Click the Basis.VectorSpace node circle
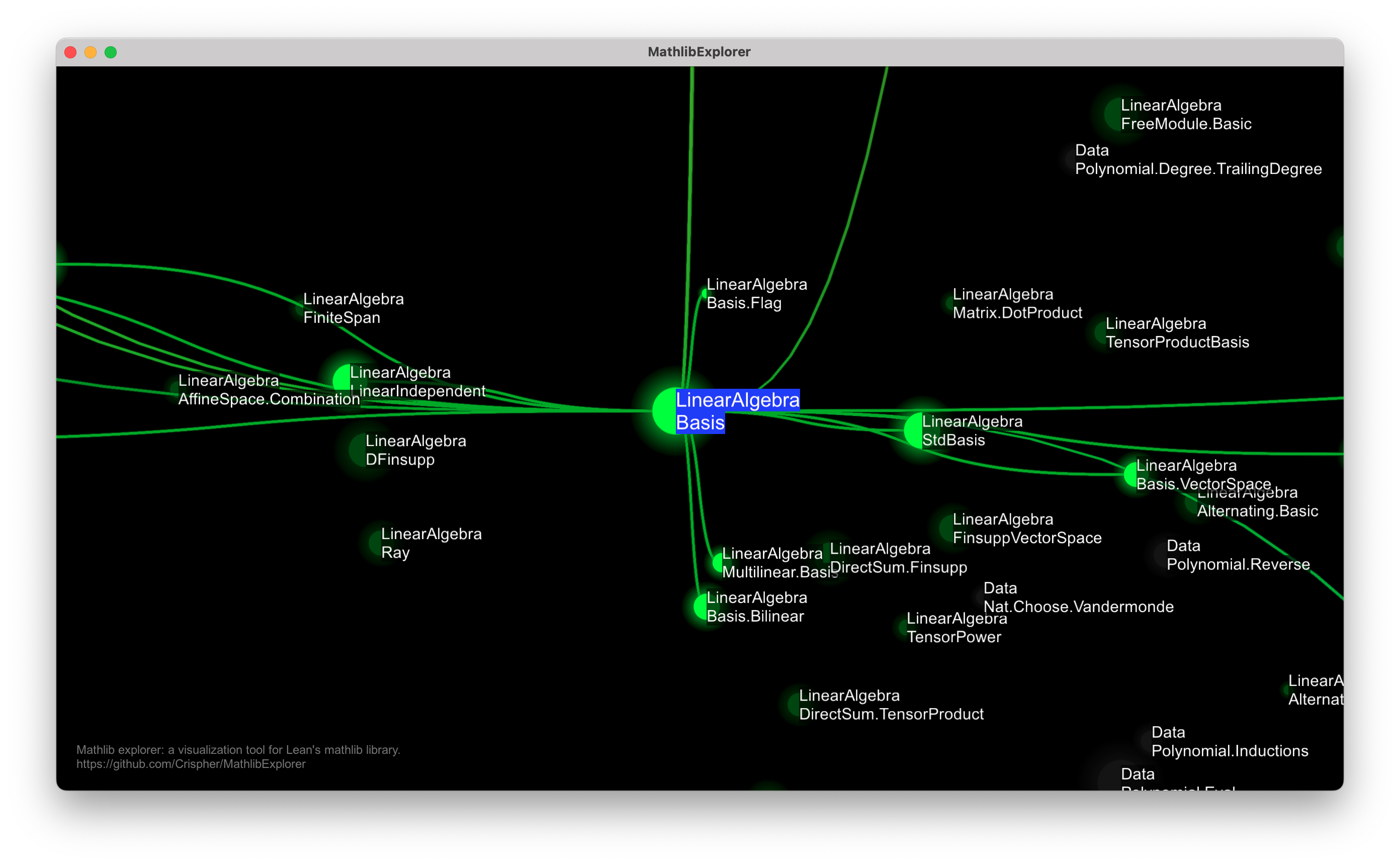Viewport: 1400px width, 865px height. (1130, 474)
